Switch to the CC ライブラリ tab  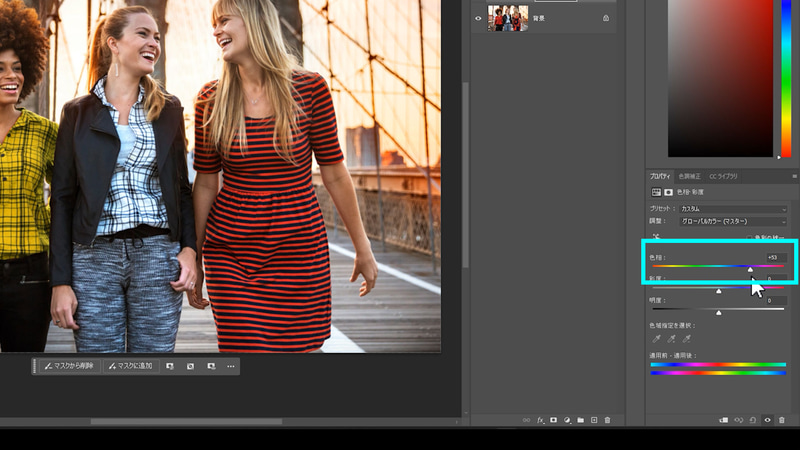coord(723,176)
